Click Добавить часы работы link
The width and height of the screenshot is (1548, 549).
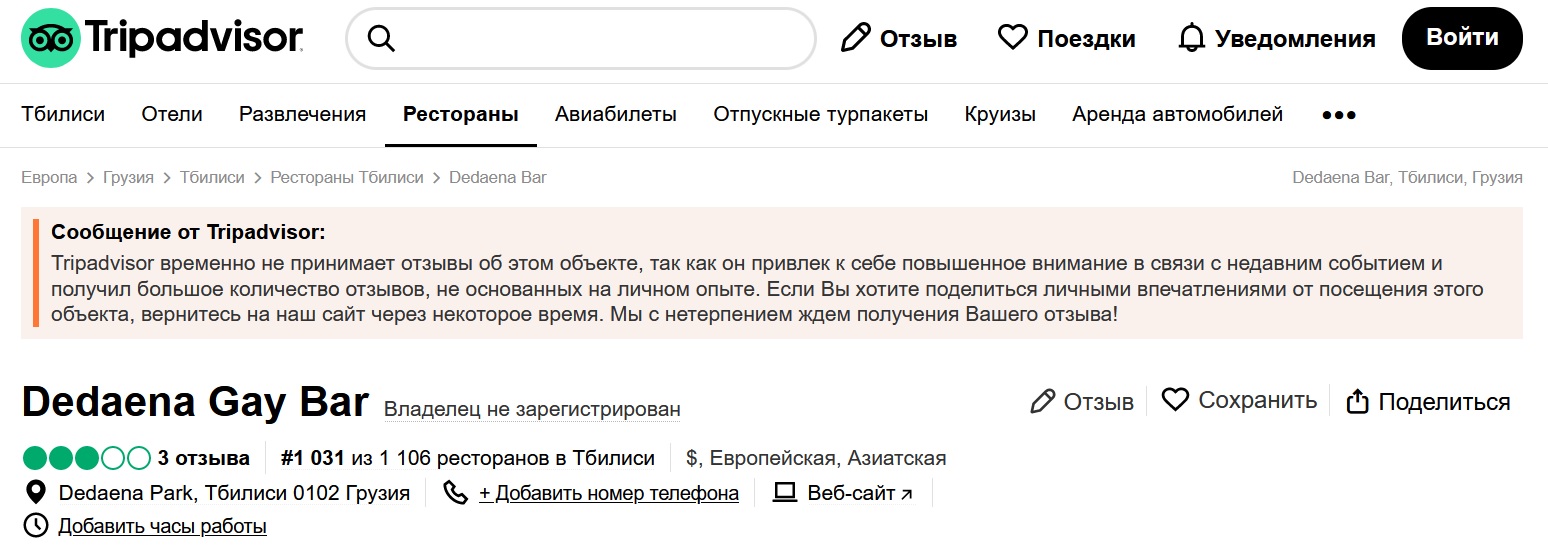(x=162, y=526)
